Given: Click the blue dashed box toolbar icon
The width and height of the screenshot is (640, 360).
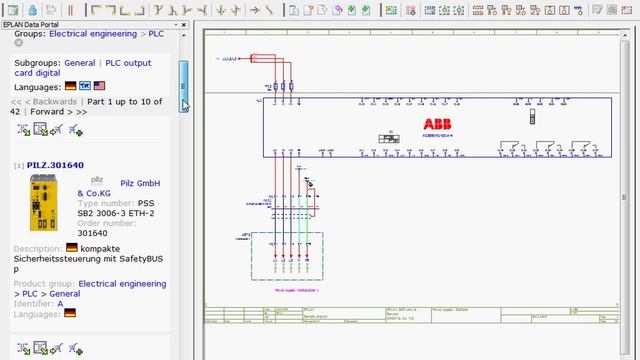Looking at the screenshot, I should (430, 10).
